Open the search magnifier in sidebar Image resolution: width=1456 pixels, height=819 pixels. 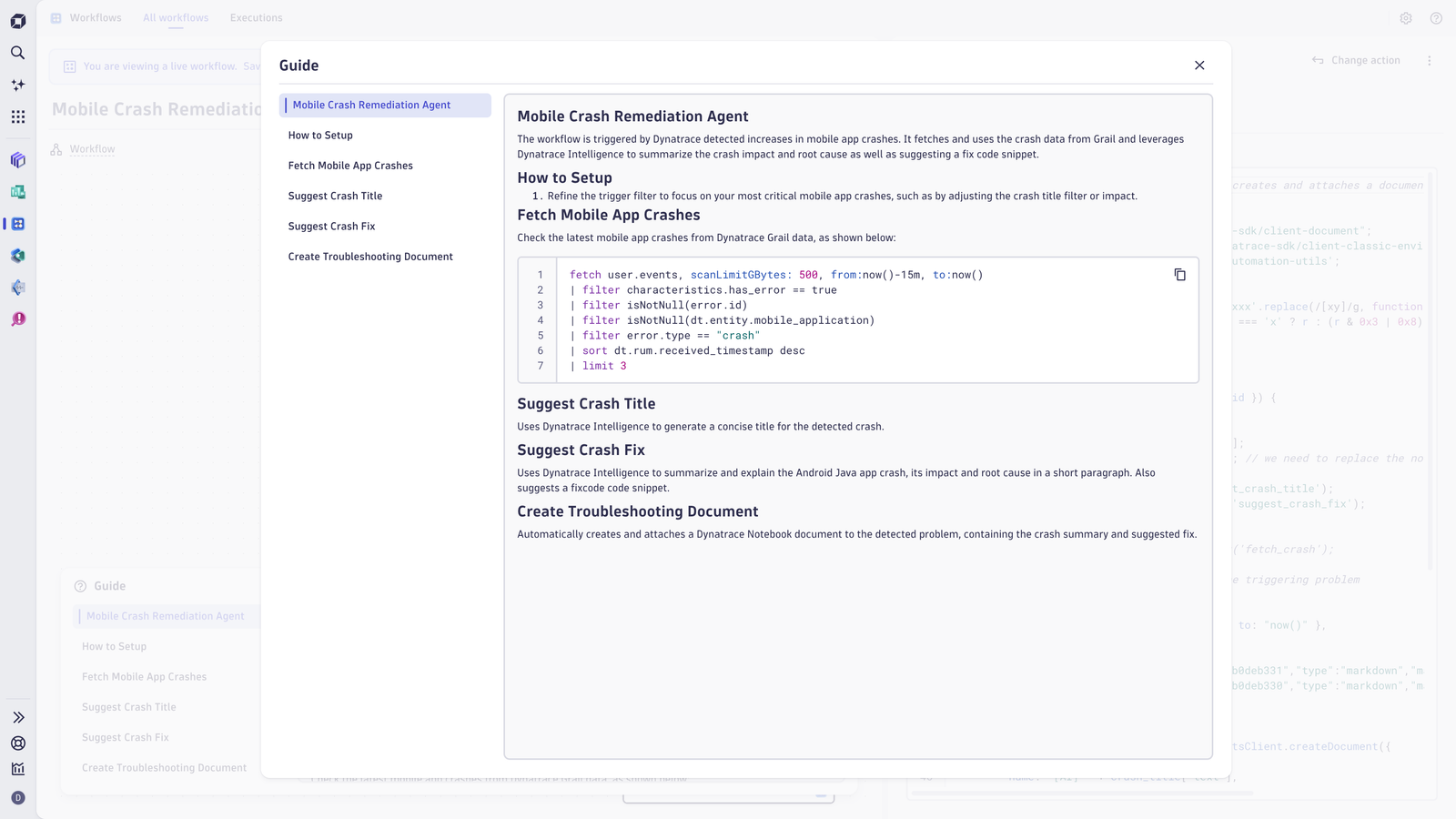coord(17,53)
